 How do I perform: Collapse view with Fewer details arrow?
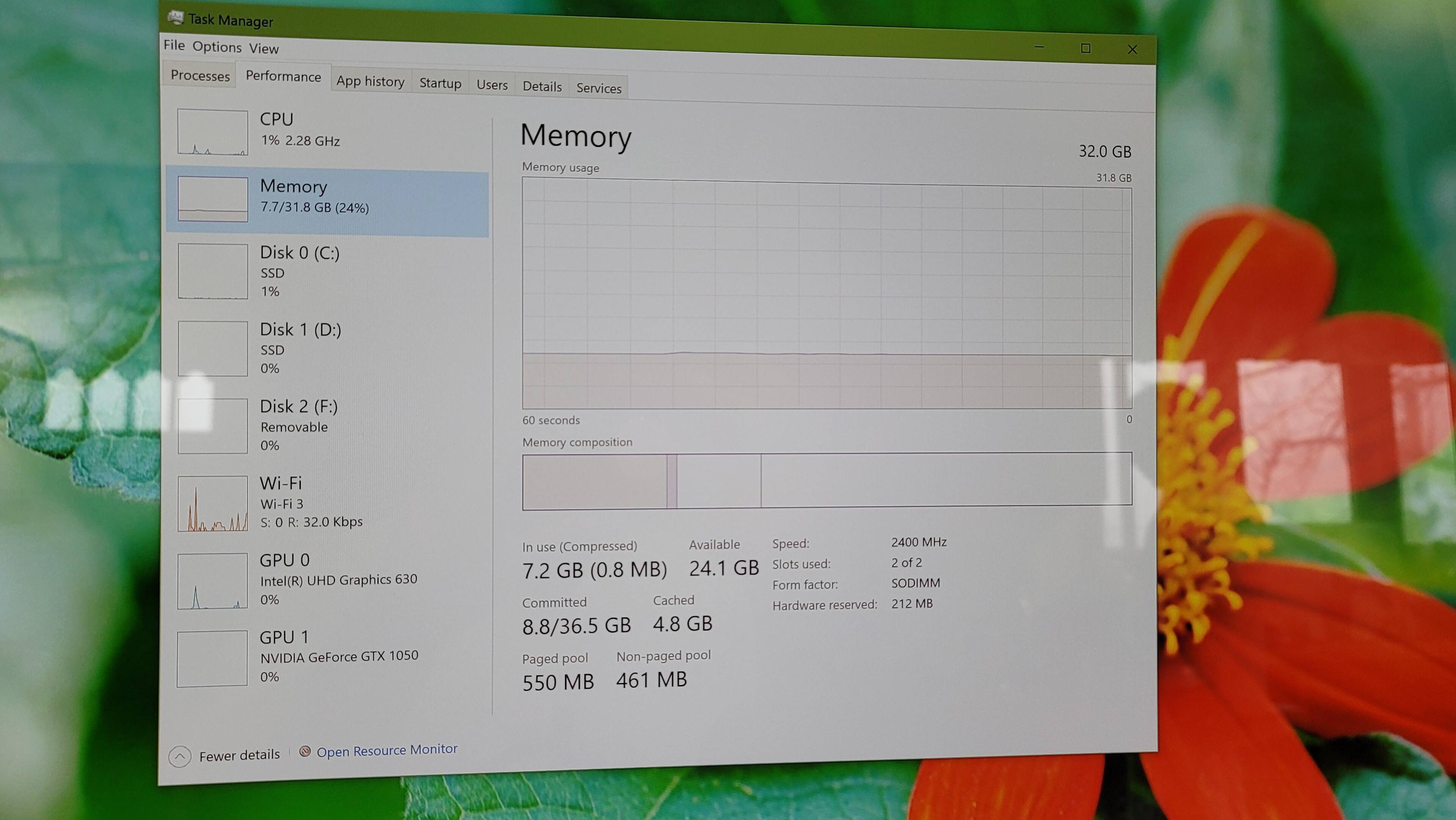(x=180, y=756)
